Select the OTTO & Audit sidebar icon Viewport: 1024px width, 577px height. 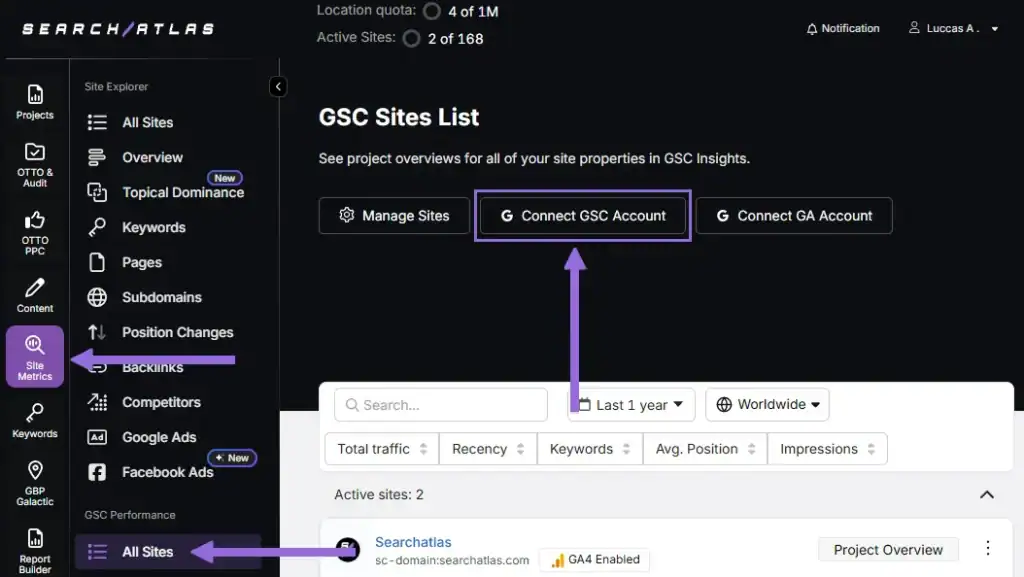pos(34,160)
